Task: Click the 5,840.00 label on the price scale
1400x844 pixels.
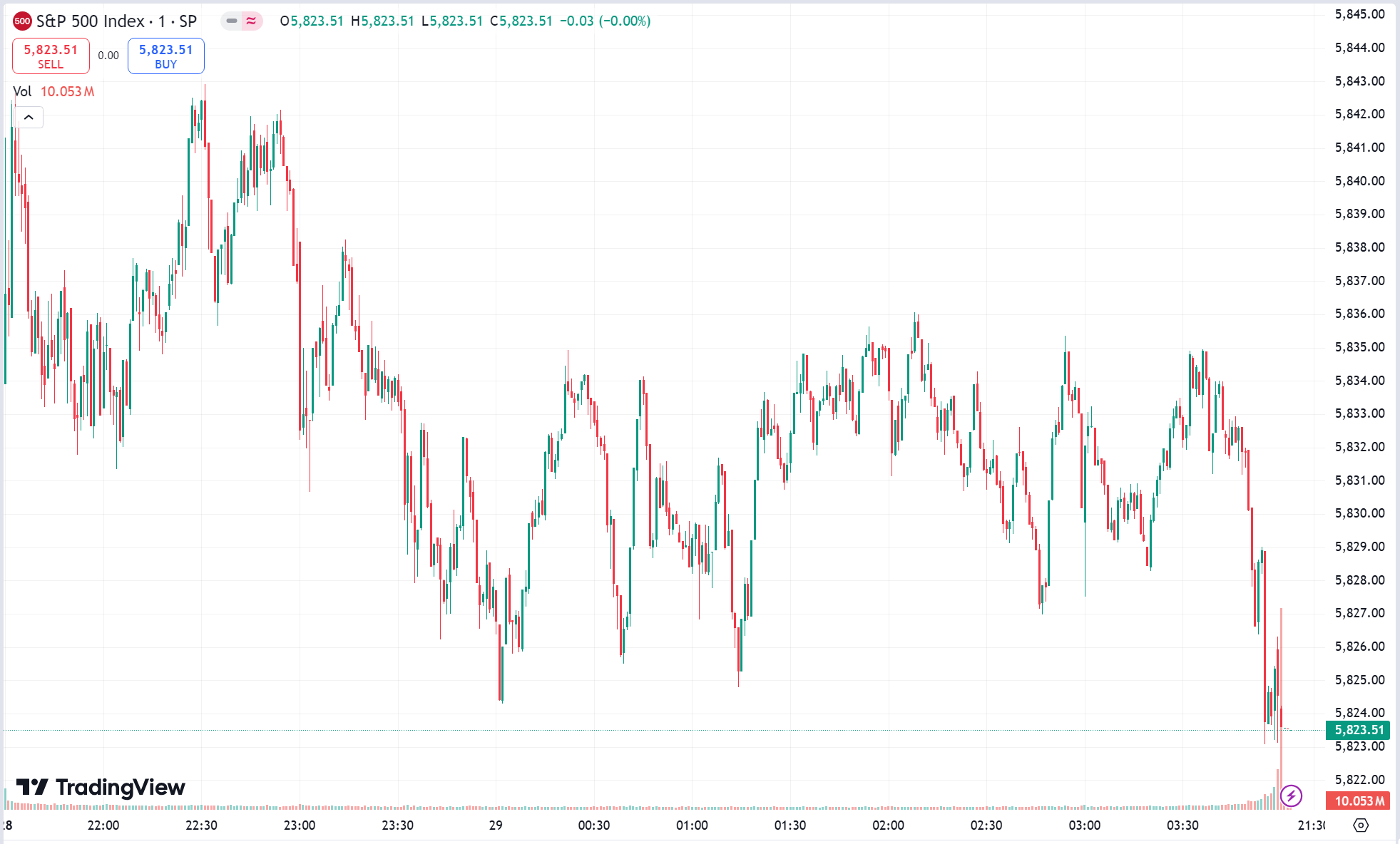Action: click(x=1359, y=181)
